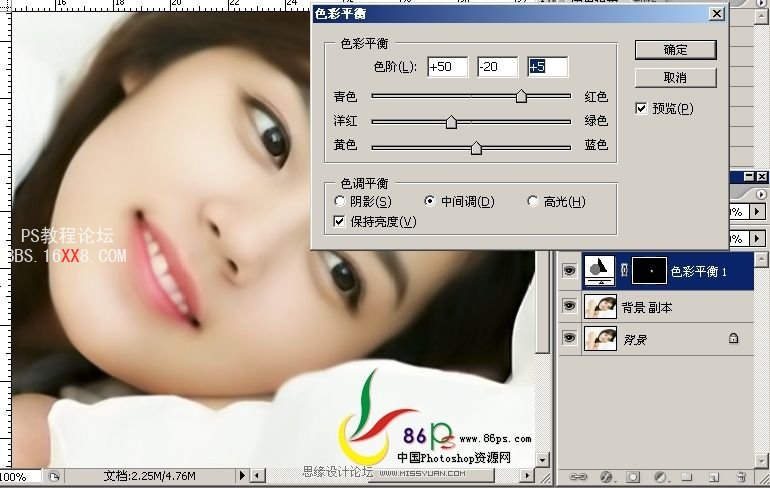Add a layer mask using the mask icon

tap(635, 476)
